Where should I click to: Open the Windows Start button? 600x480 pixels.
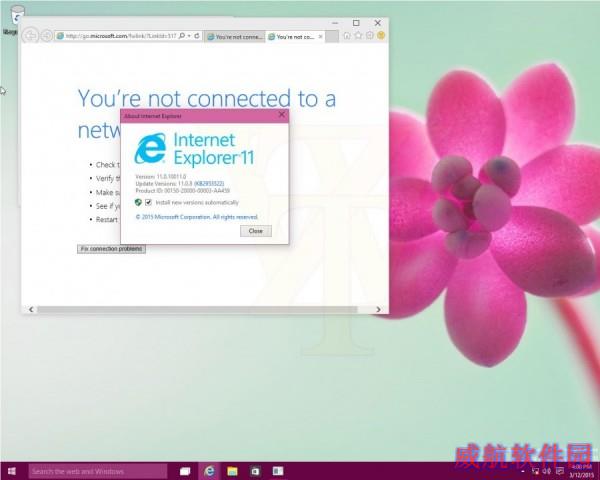pyautogui.click(x=12, y=471)
